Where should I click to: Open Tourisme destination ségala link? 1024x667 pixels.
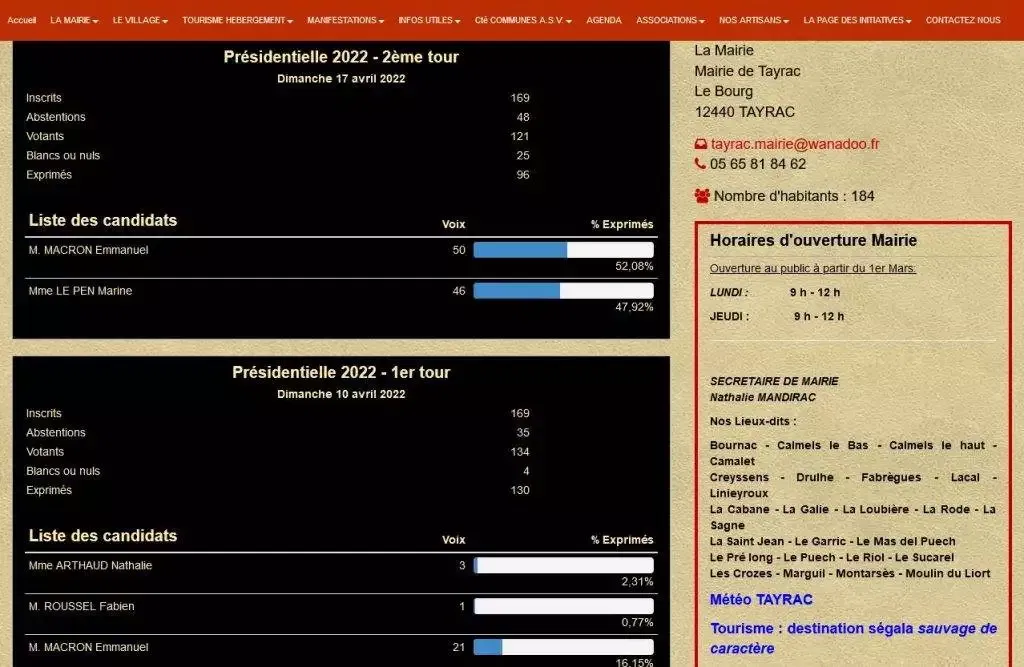(853, 638)
